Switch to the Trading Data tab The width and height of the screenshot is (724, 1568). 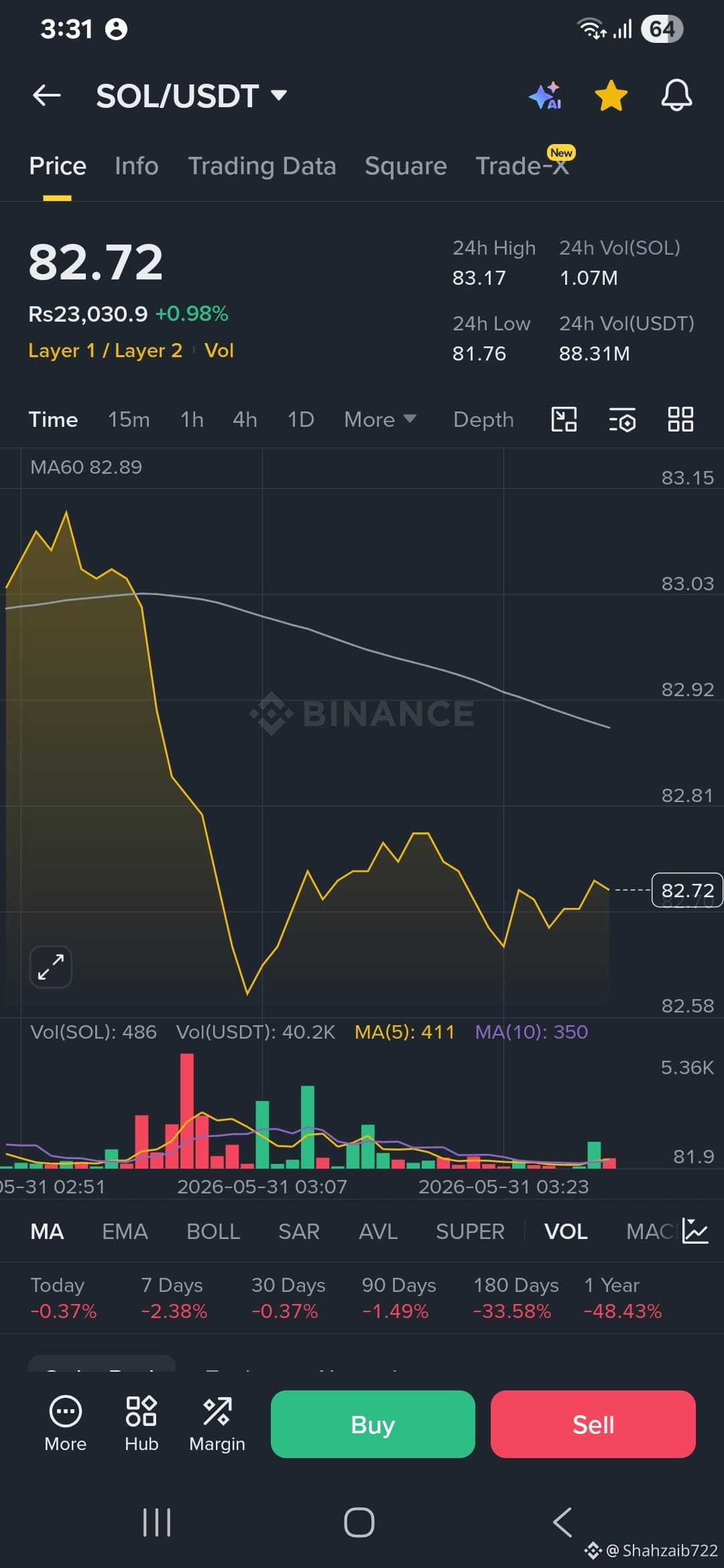pos(262,166)
